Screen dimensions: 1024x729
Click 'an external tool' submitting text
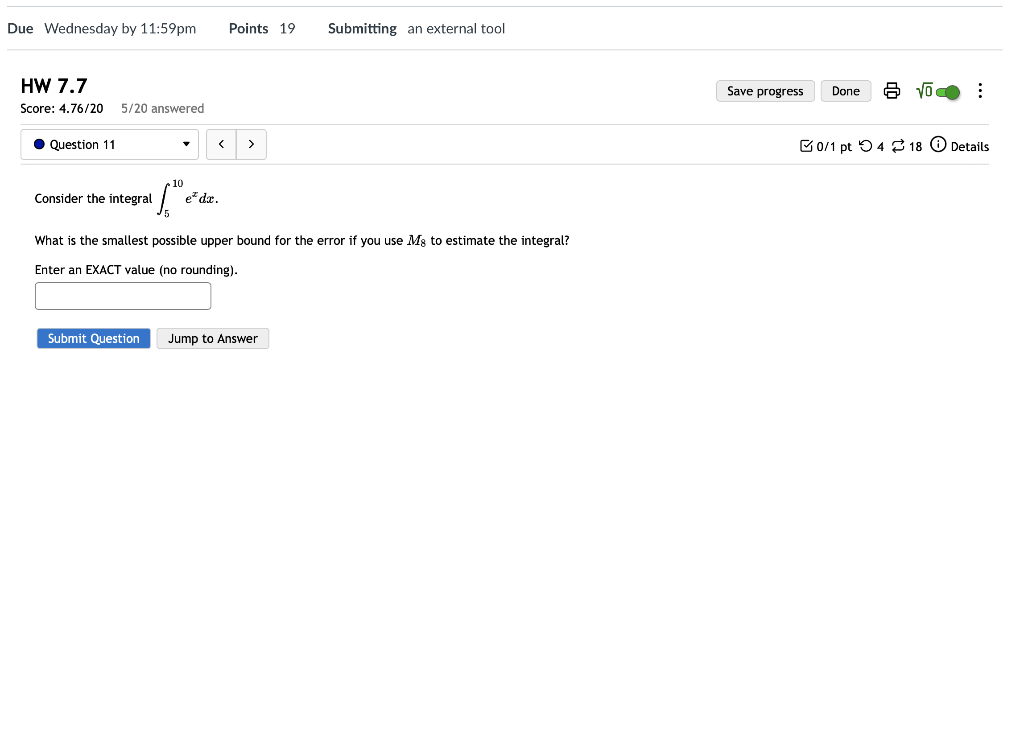456,29
